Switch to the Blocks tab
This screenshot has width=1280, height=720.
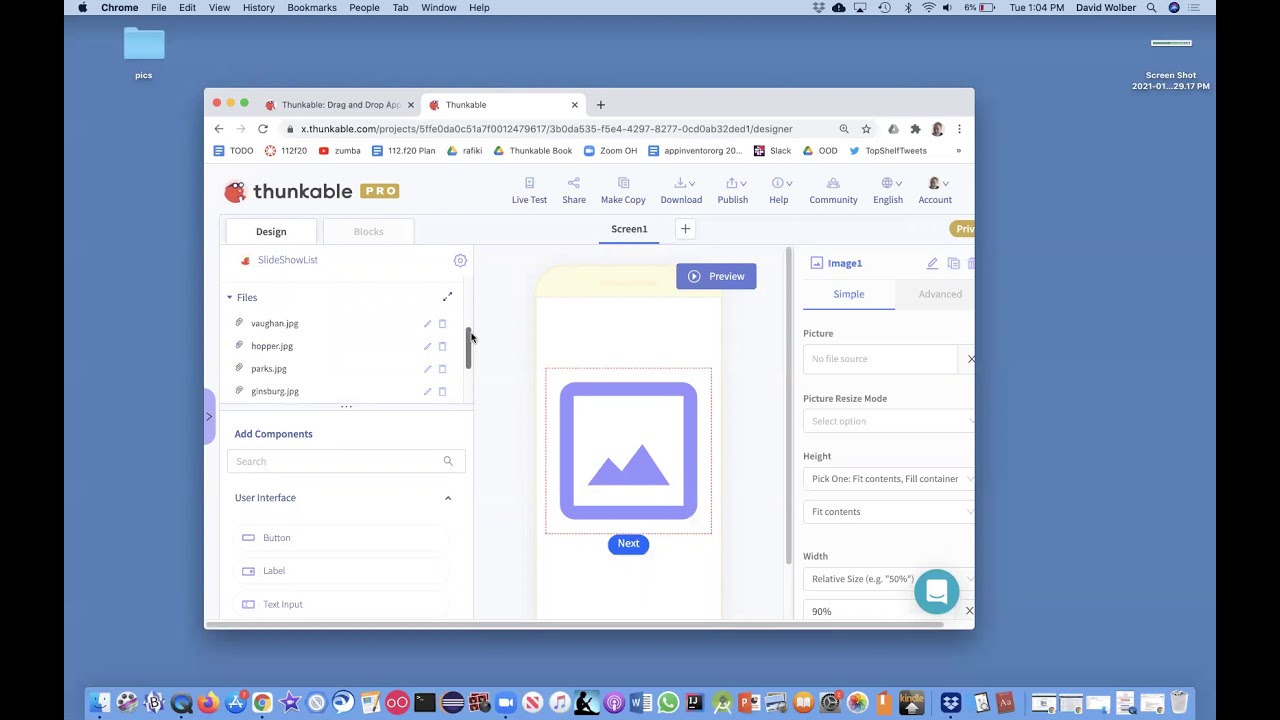pyautogui.click(x=368, y=232)
